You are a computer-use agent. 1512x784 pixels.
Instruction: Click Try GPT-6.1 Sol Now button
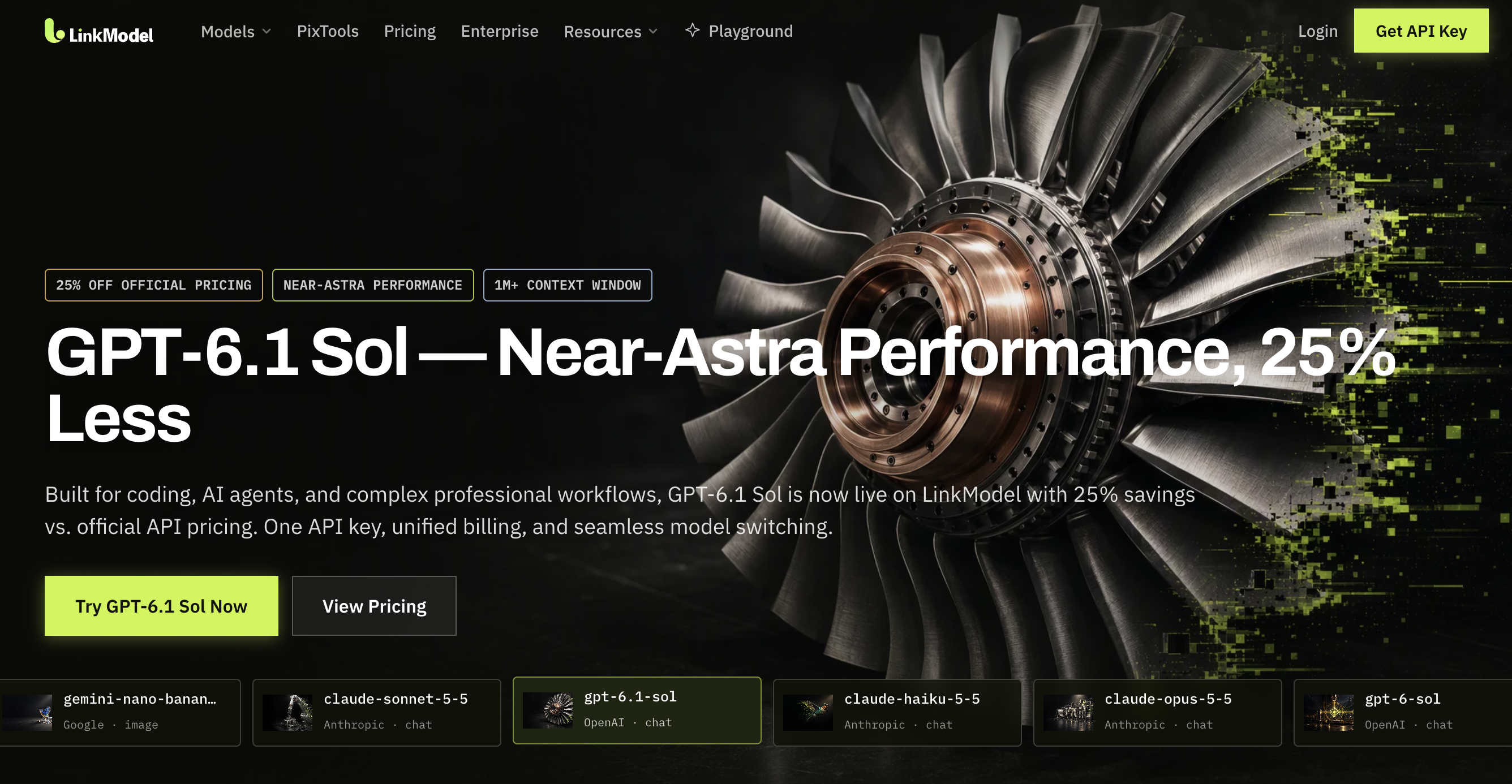[161, 606]
